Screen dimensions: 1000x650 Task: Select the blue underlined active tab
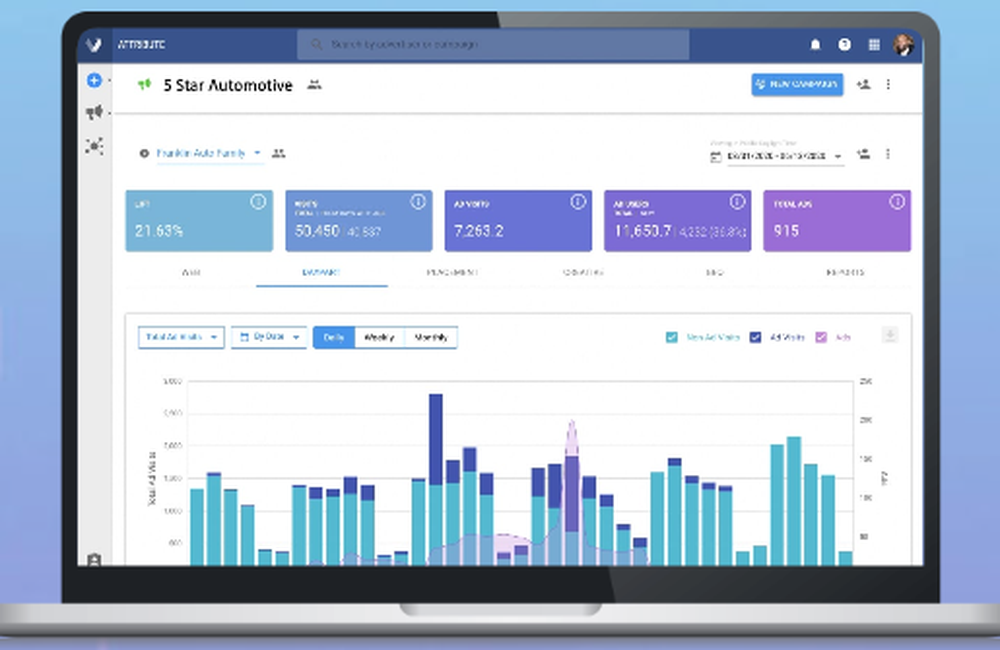click(321, 272)
